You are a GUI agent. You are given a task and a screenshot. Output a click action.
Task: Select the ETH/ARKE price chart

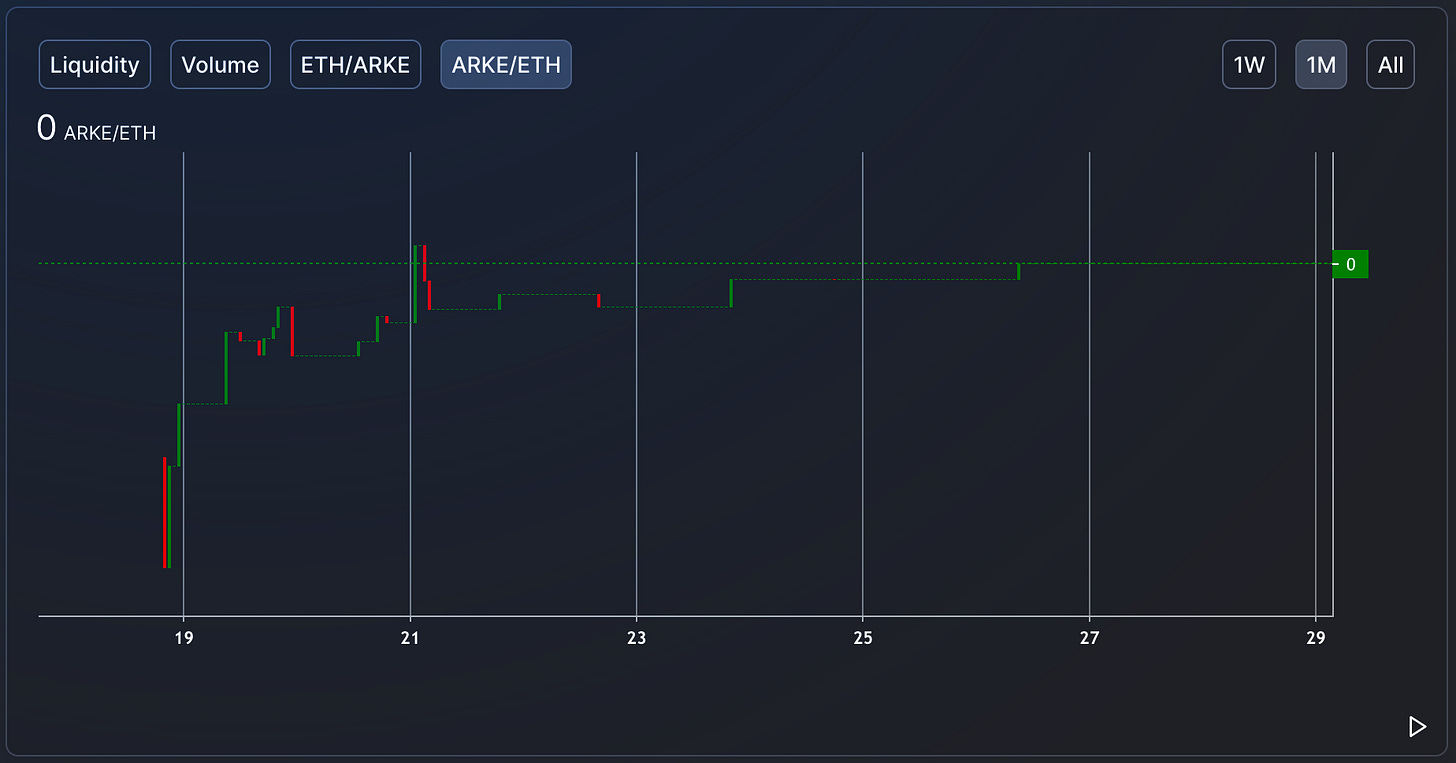click(355, 65)
